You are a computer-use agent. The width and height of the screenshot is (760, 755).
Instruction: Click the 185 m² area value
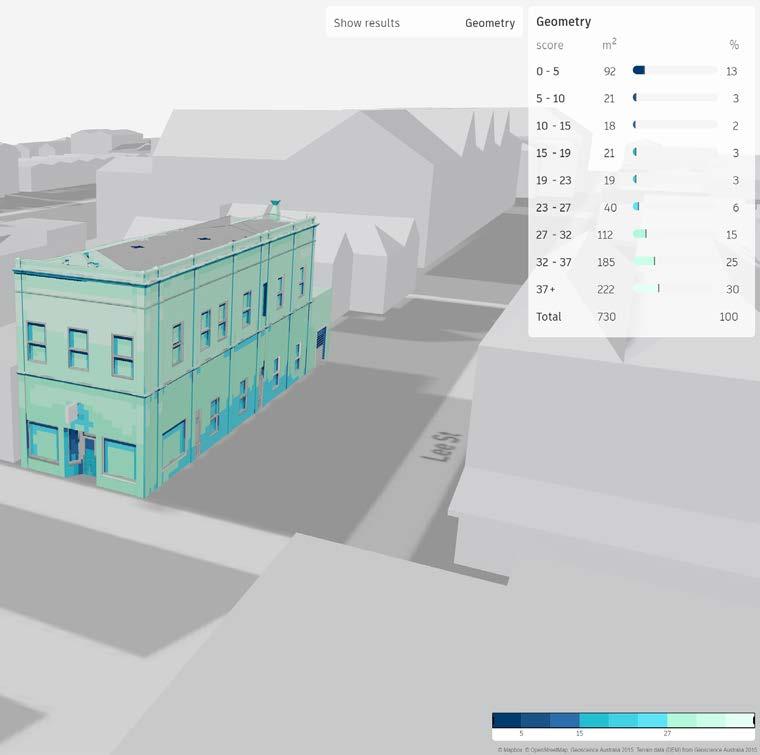click(x=606, y=262)
